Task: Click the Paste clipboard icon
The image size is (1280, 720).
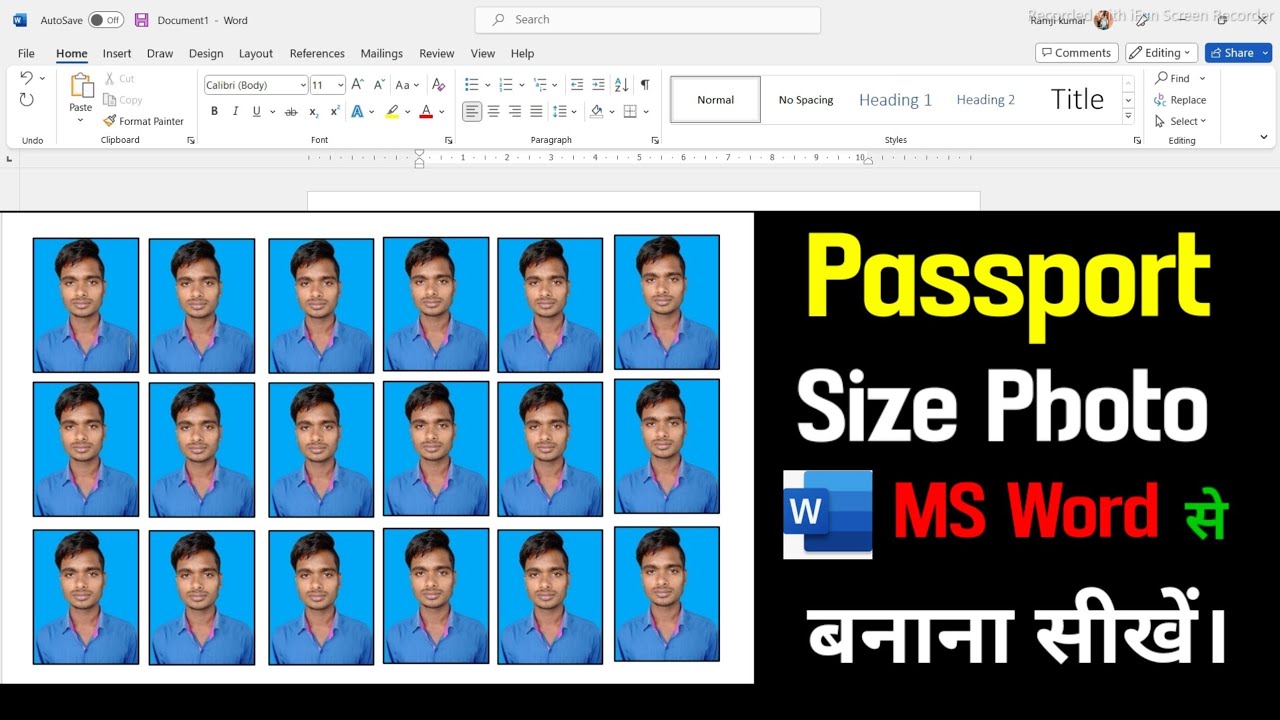Action: (81, 87)
